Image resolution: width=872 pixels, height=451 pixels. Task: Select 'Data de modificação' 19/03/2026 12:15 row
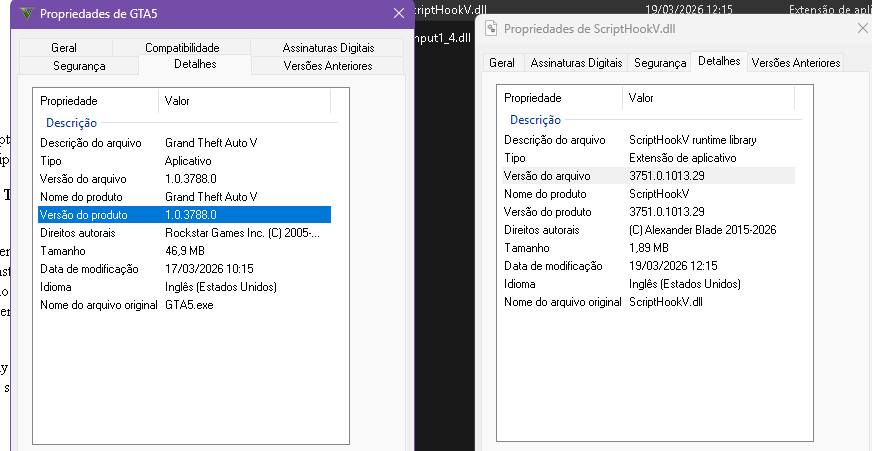[648, 266]
